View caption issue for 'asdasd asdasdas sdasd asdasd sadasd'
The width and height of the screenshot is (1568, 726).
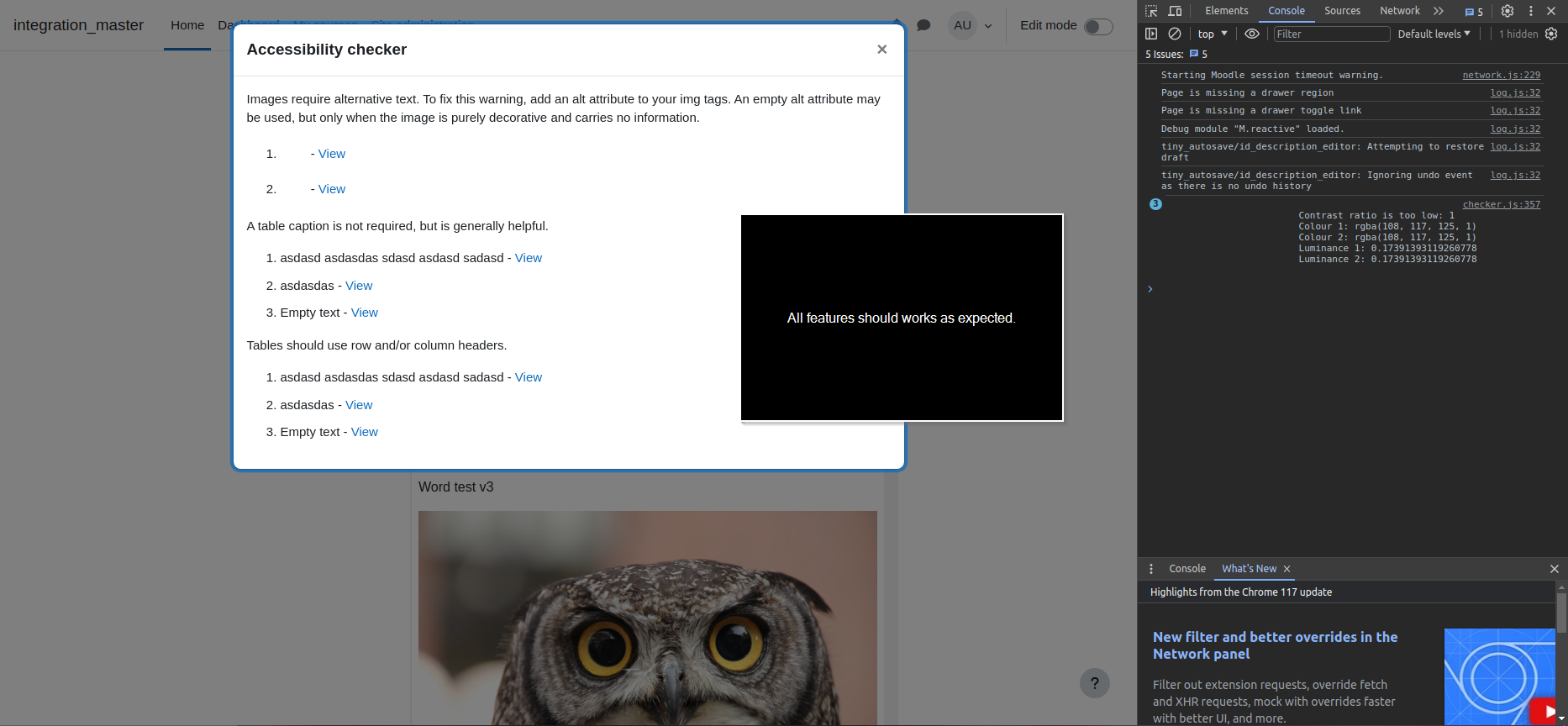(528, 258)
